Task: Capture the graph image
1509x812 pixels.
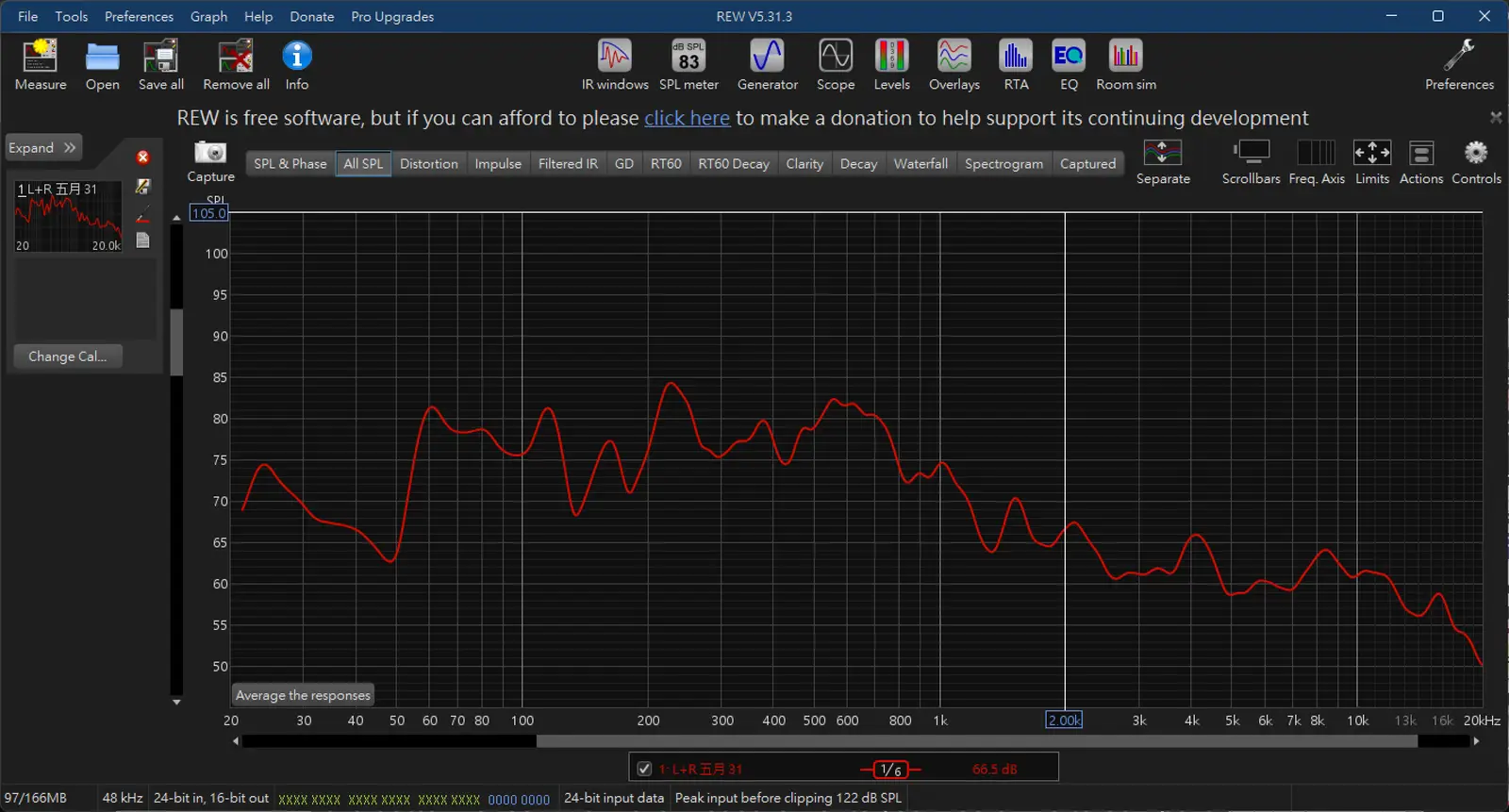Action: point(210,161)
